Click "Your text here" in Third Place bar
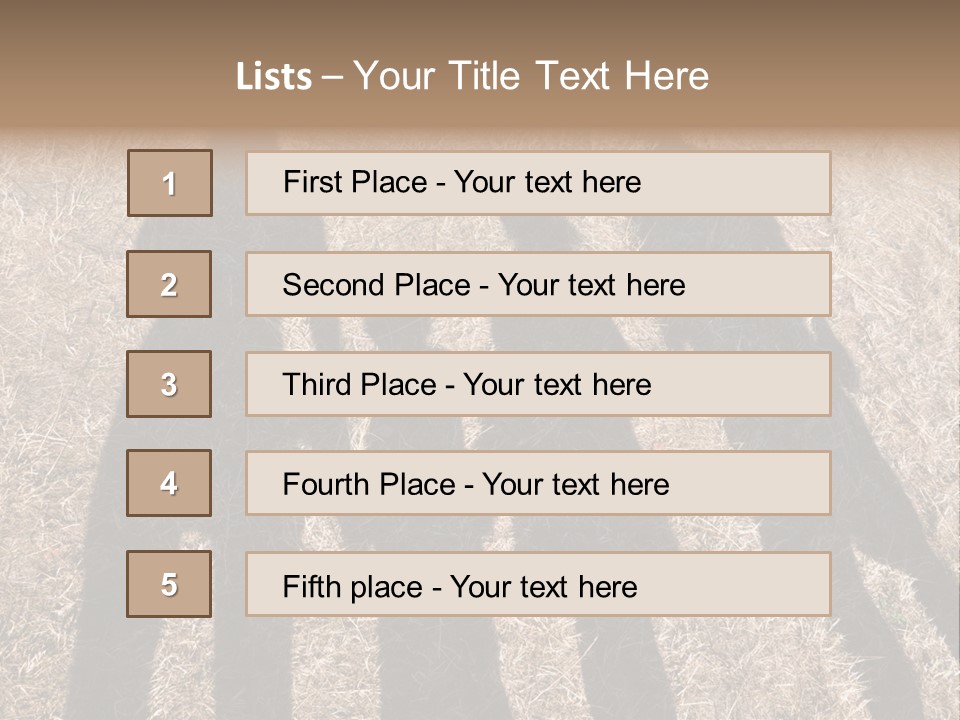Screen dimensions: 960x720 (x=557, y=385)
